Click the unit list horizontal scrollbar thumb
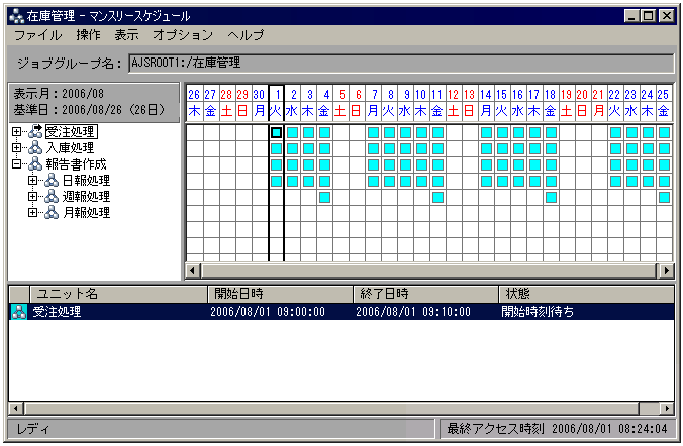Image resolution: width=683 pixels, height=446 pixels. pyautogui.click(x=332, y=409)
